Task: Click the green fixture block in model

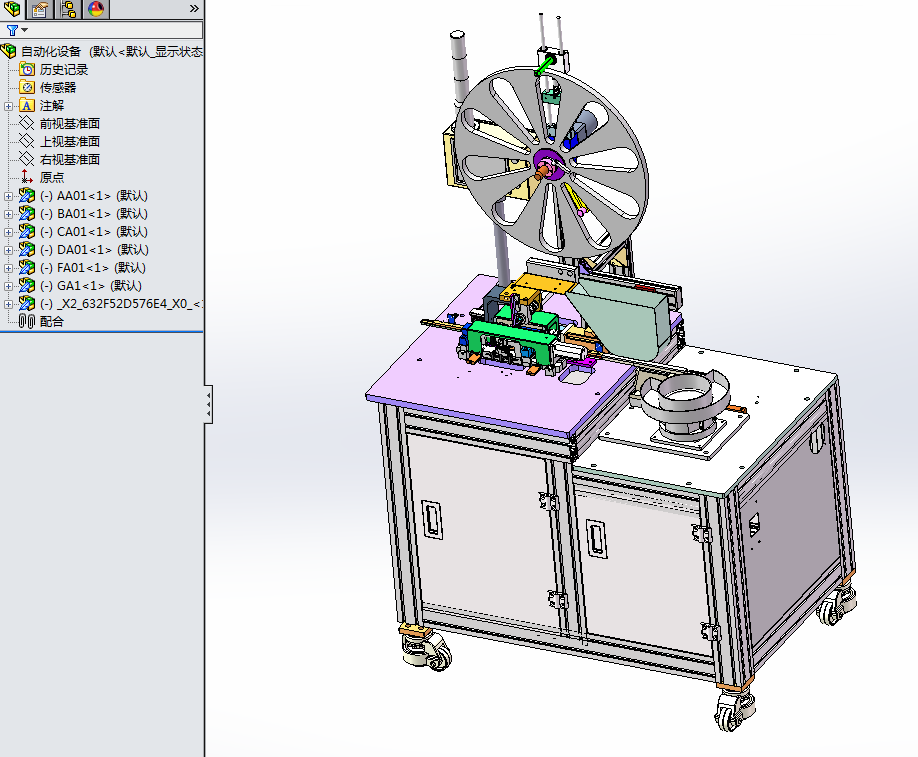Action: (x=514, y=340)
